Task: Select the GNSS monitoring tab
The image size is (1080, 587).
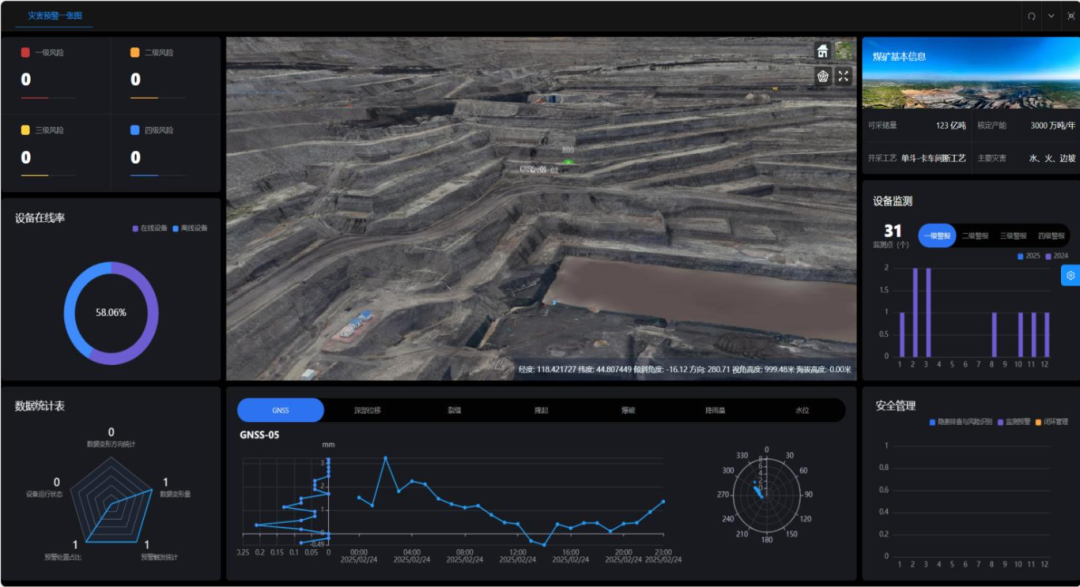Action: [x=280, y=410]
